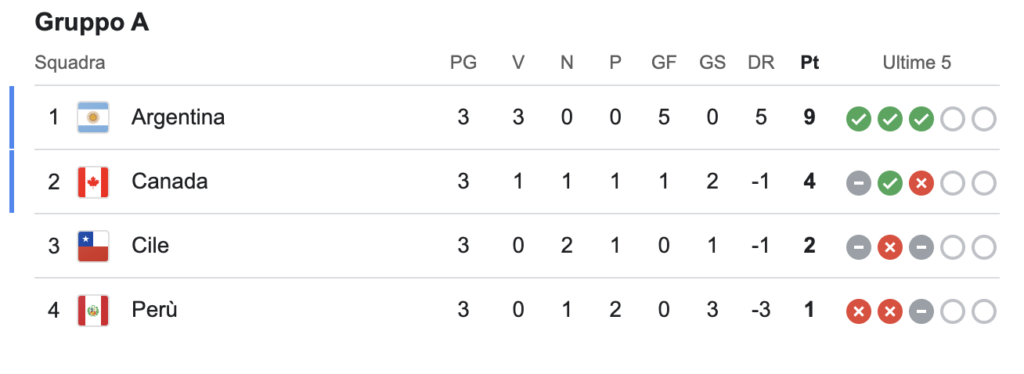Viewport: 1024px width, 374px height.
Task: Click the Ultime 5 column header
Action: click(x=917, y=63)
